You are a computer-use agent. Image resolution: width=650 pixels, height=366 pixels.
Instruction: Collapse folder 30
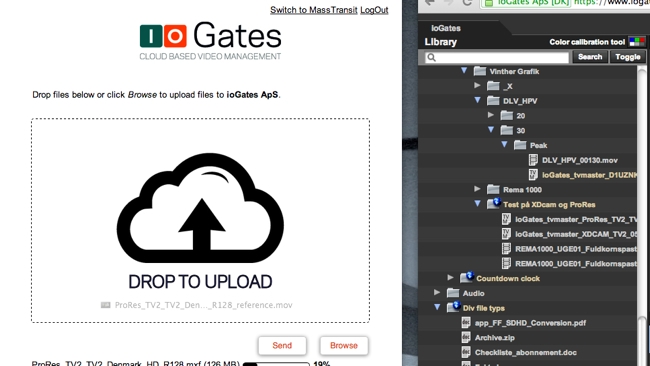click(491, 130)
